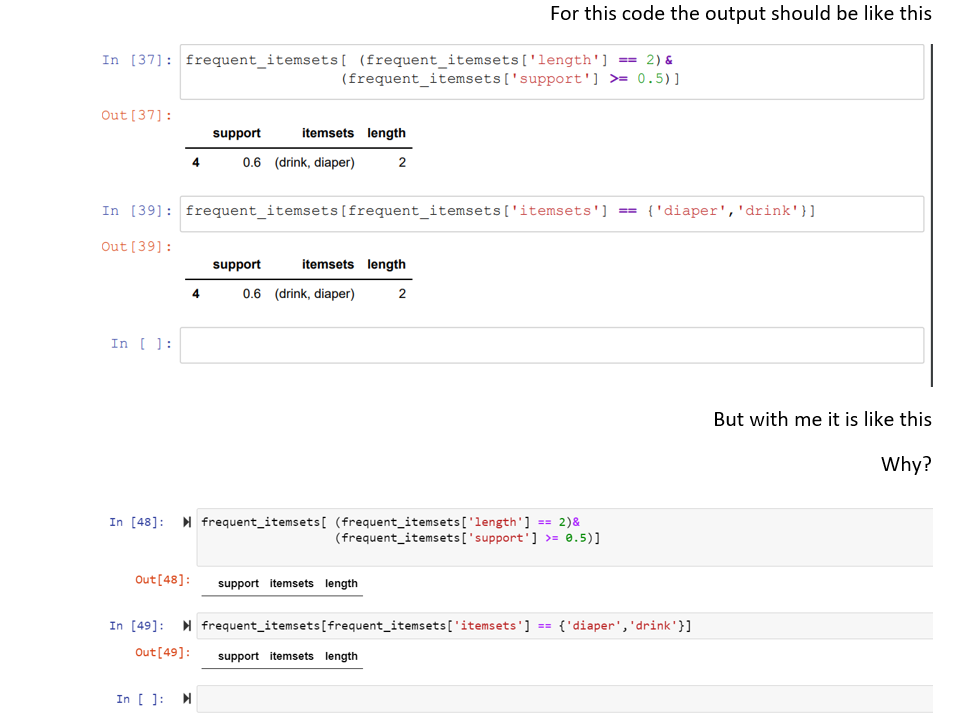
Task: Click the 'itemsets' header in Out[39] table
Action: [x=328, y=265]
